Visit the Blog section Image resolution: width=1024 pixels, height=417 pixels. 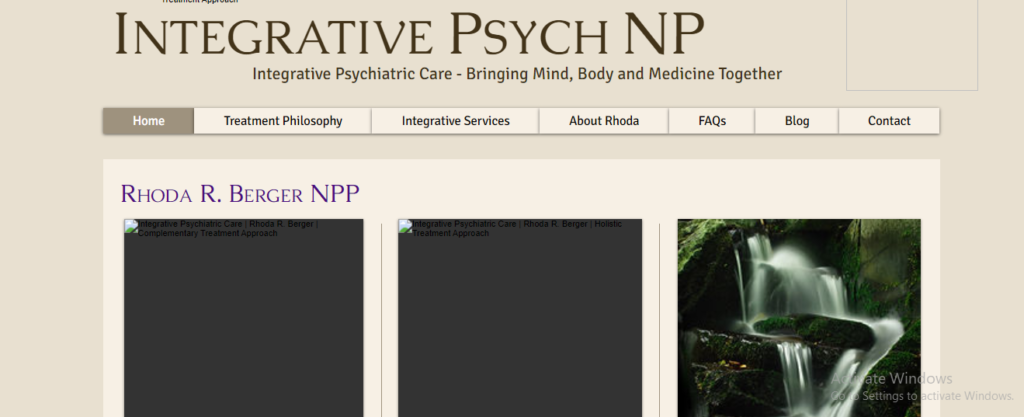tap(797, 121)
